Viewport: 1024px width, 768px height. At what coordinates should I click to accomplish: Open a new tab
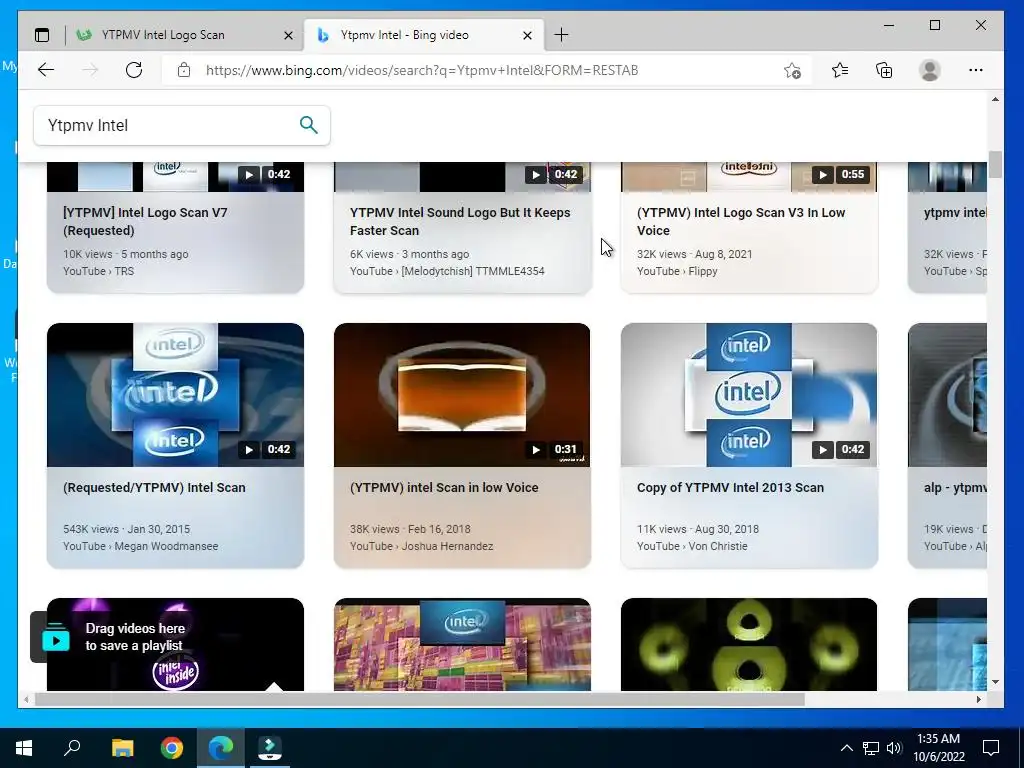tap(561, 35)
